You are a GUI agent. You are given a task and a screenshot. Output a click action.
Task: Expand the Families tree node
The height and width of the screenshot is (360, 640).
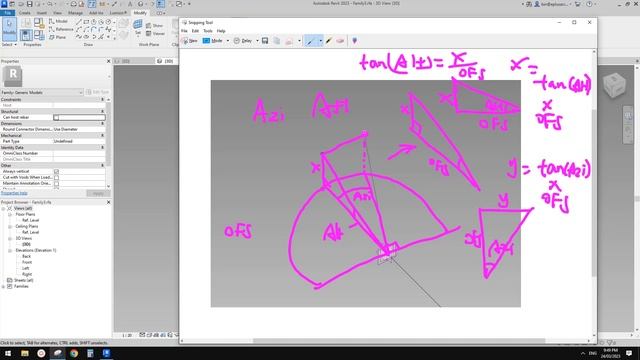(4, 287)
